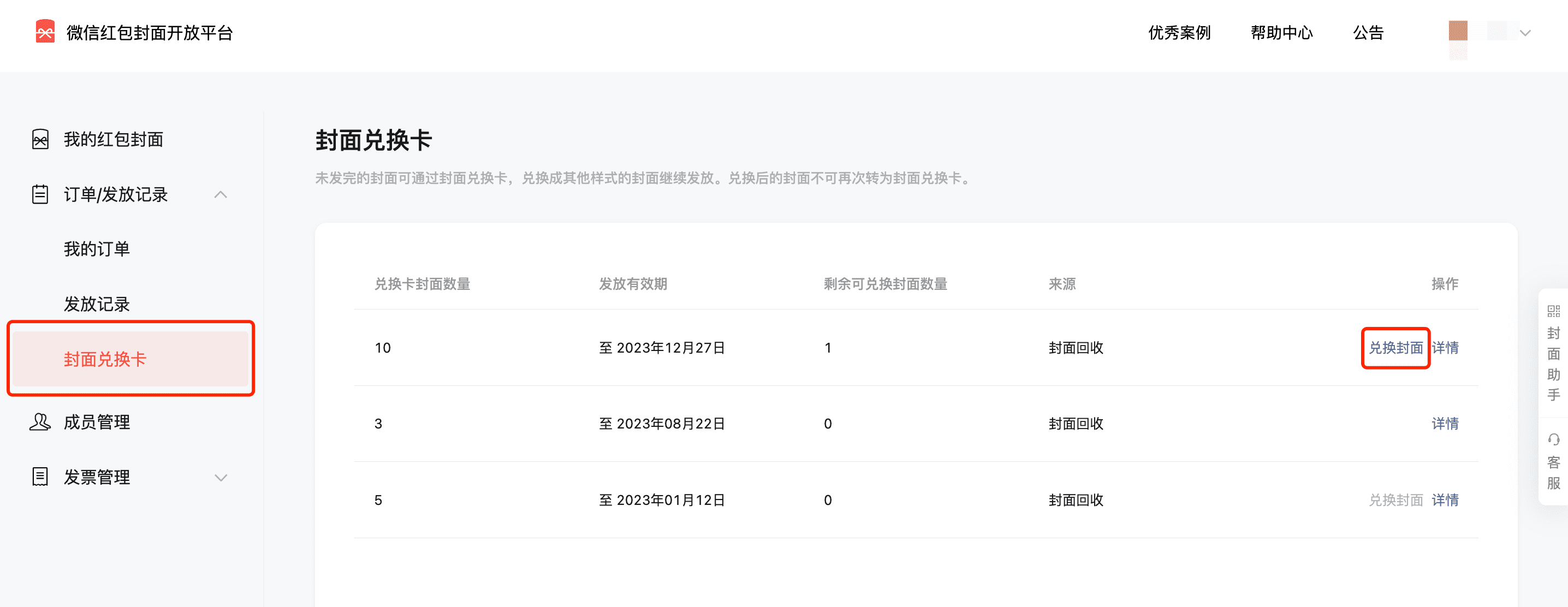Open 详情 for the 2023年01月12日 row
The width and height of the screenshot is (1568, 607).
1445,500
